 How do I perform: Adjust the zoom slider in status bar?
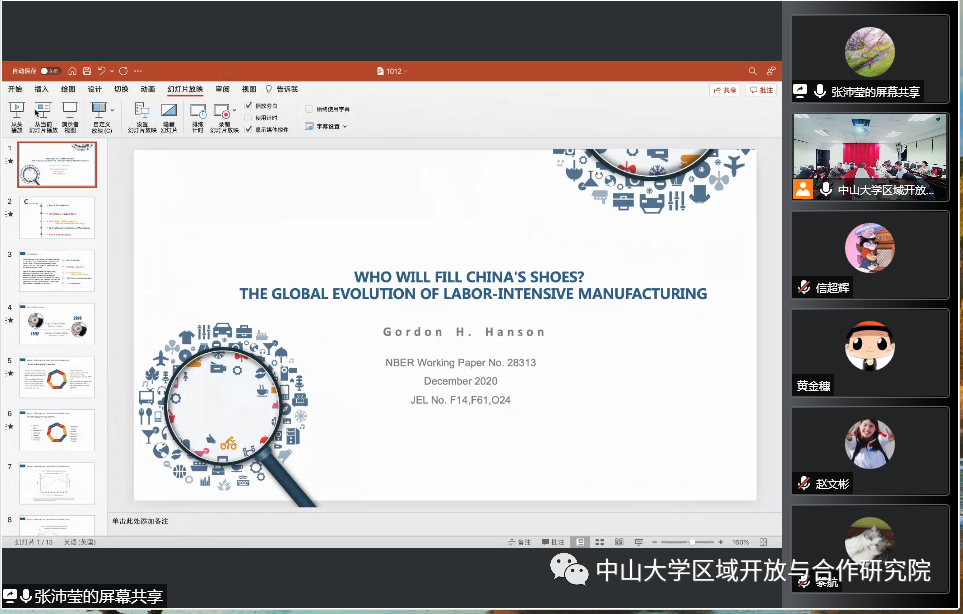[692, 542]
